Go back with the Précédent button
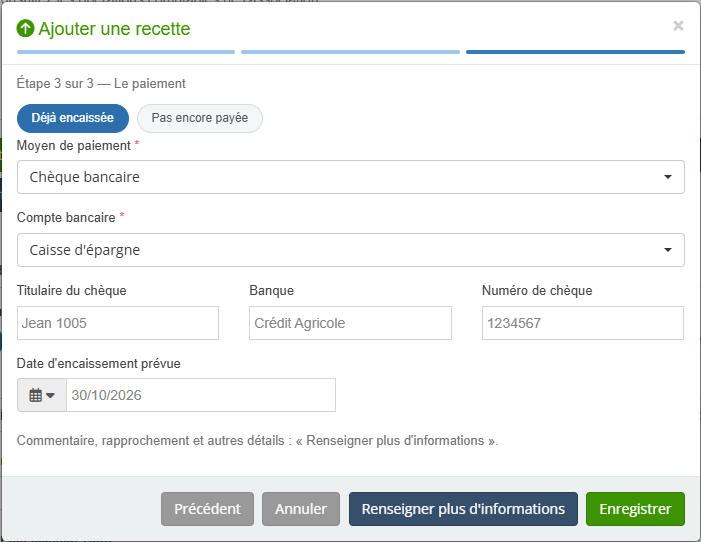This screenshot has height=542, width=701. [207, 509]
